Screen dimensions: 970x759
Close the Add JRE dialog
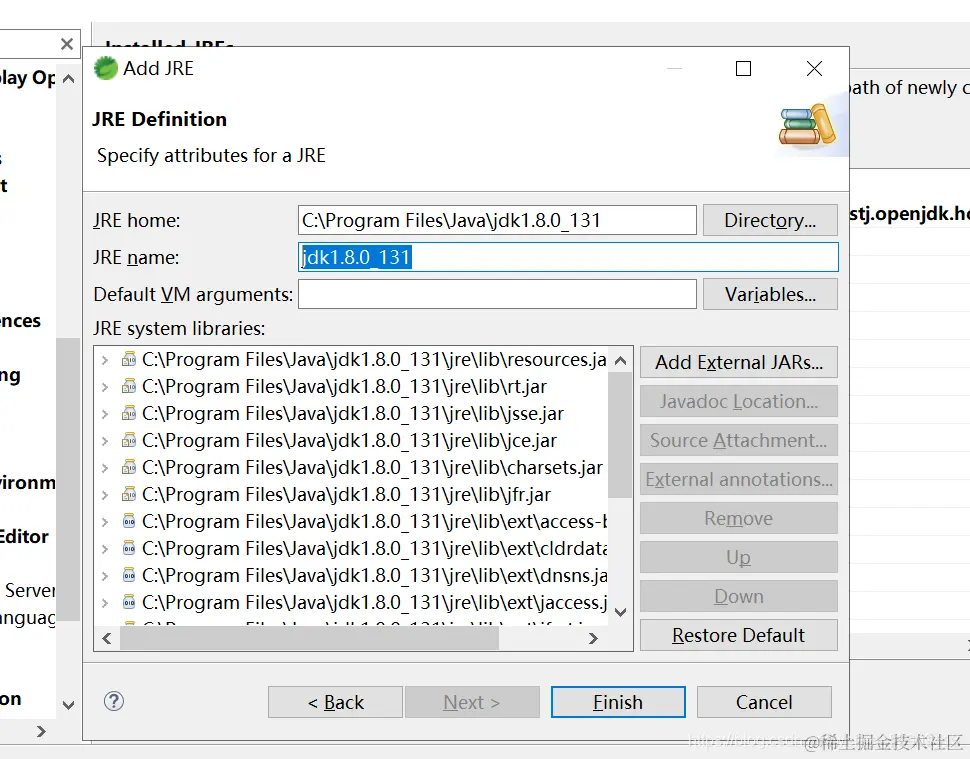click(x=814, y=68)
